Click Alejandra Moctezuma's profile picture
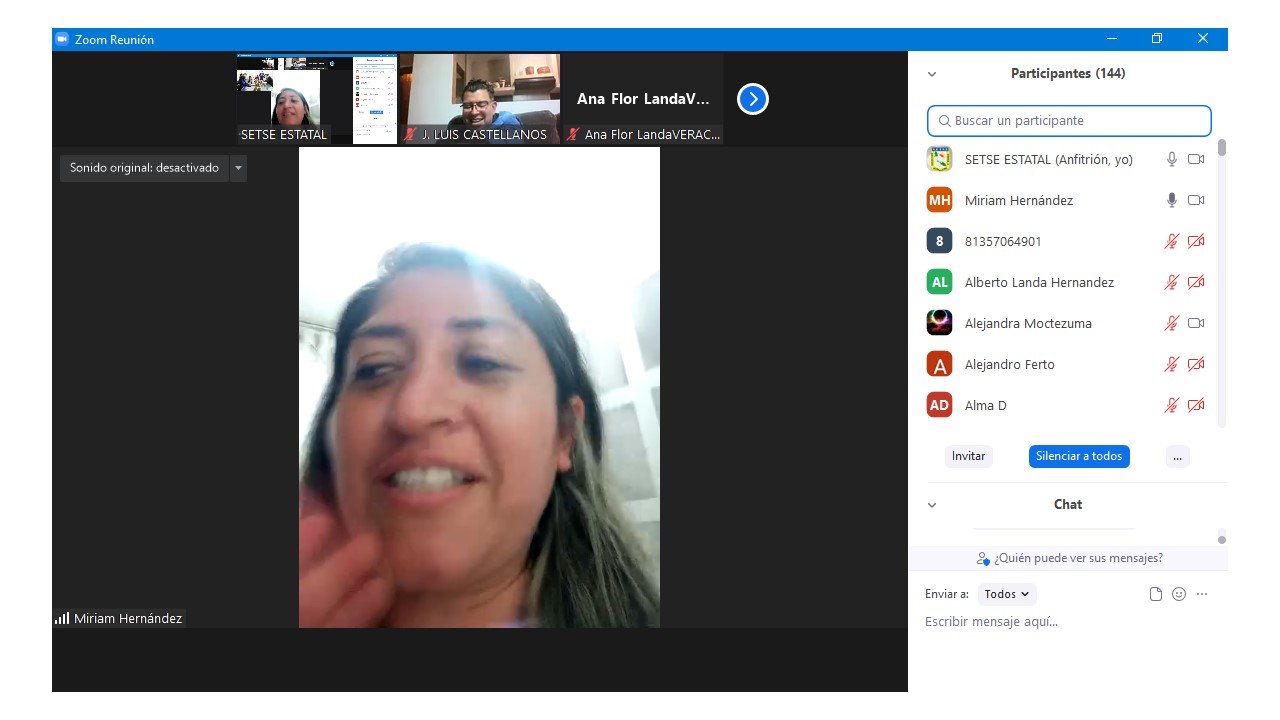This screenshot has height=720, width=1280. click(x=939, y=323)
